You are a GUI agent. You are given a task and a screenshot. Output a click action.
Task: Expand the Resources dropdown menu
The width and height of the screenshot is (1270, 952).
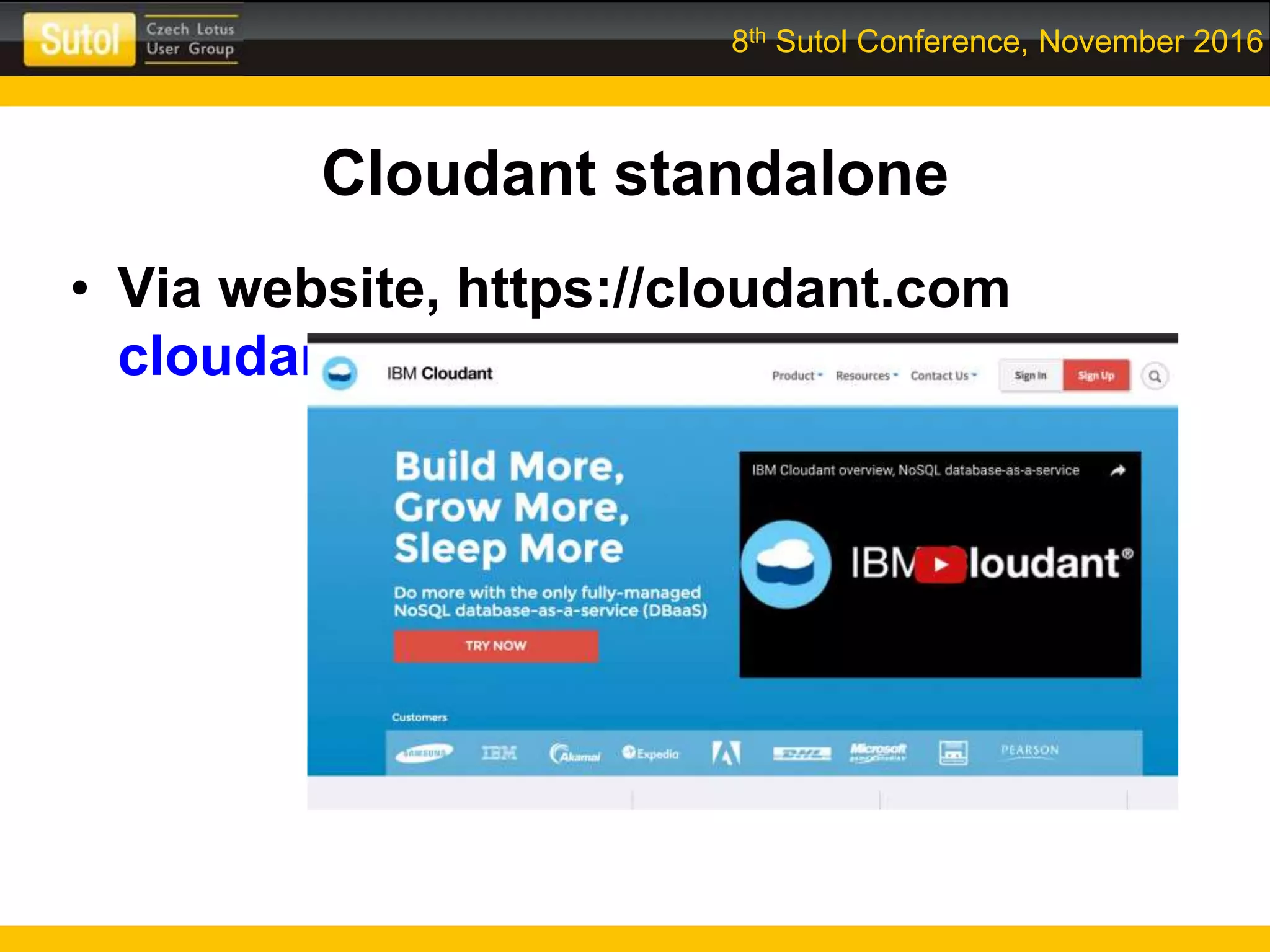pyautogui.click(x=866, y=376)
